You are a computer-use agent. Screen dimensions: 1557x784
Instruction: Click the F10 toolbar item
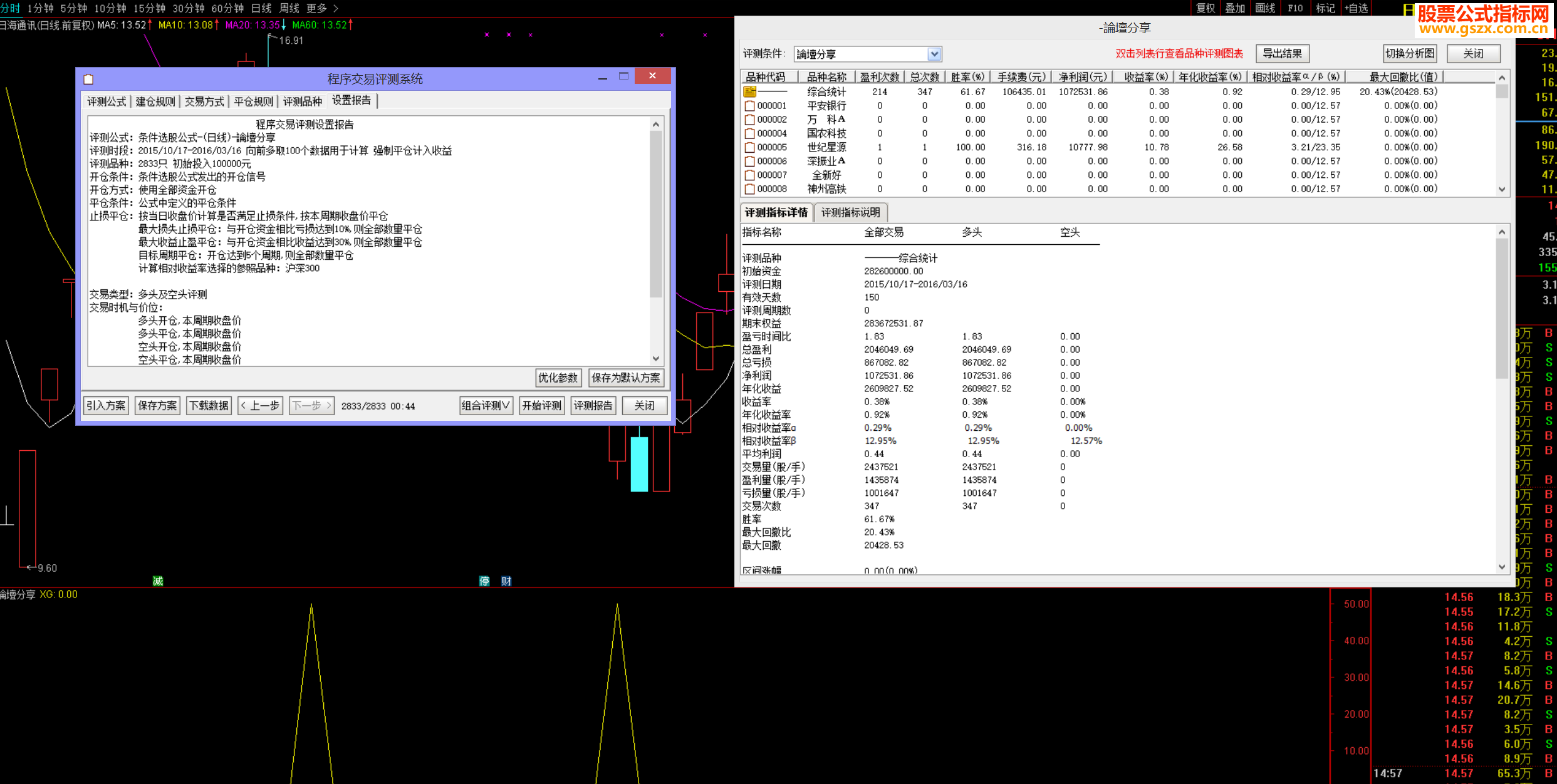pyautogui.click(x=1295, y=8)
